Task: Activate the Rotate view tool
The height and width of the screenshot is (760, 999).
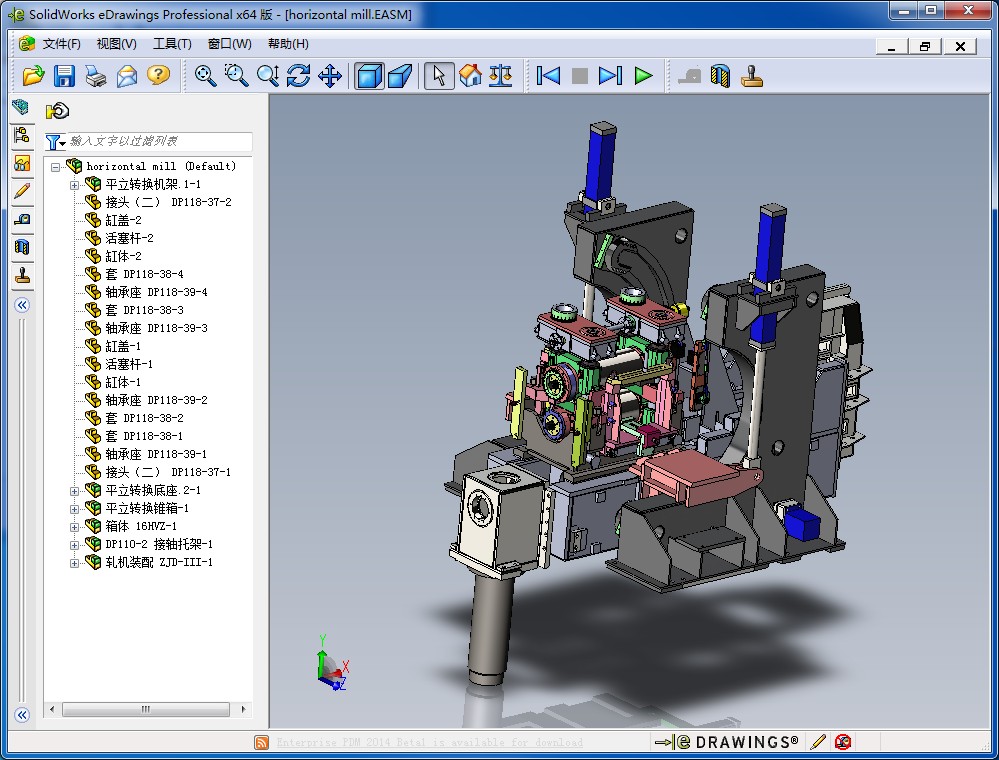Action: pos(299,76)
